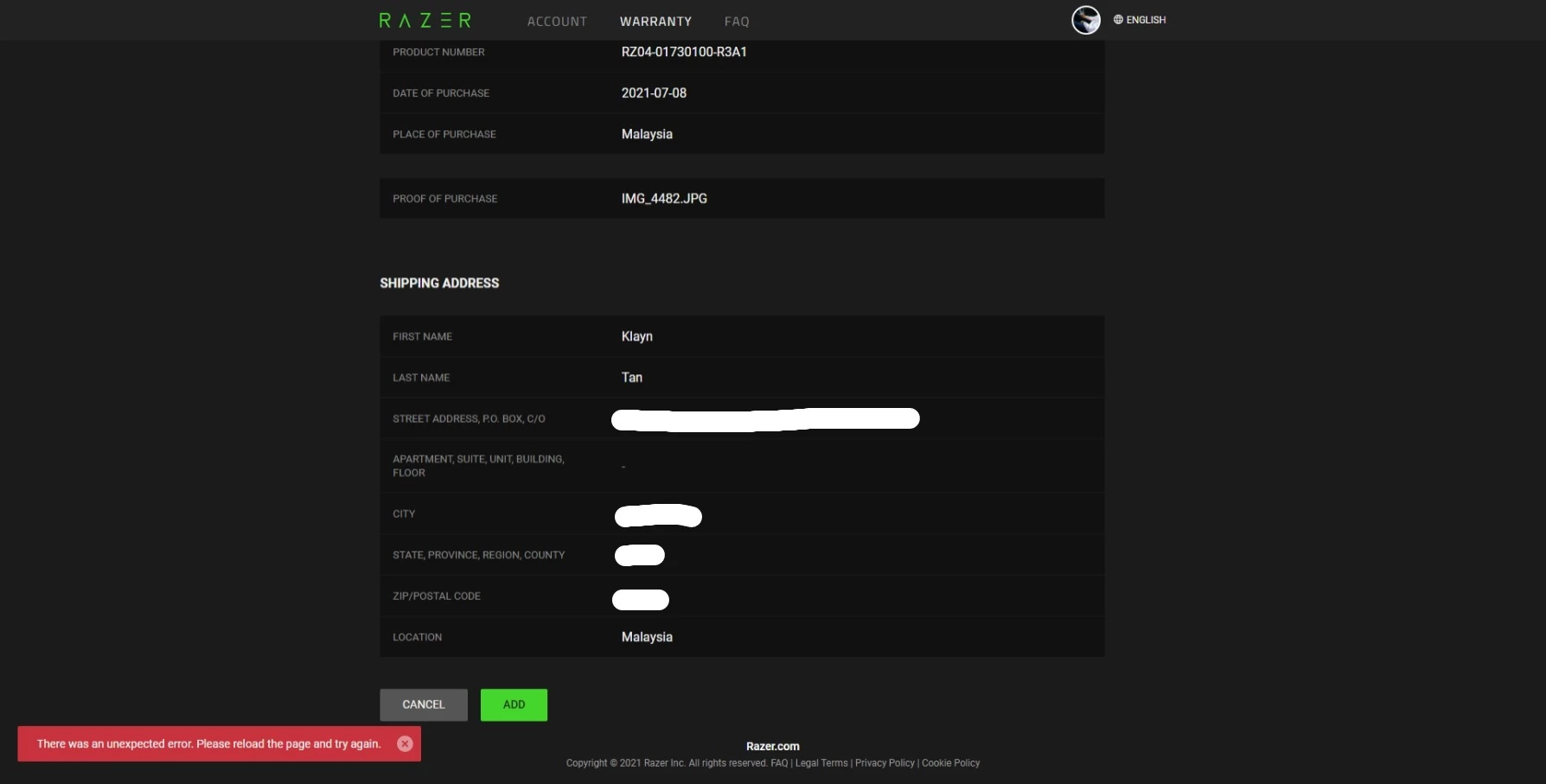Viewport: 1546px width, 784px height.
Task: Open the Account menu item
Action: pyautogui.click(x=557, y=22)
